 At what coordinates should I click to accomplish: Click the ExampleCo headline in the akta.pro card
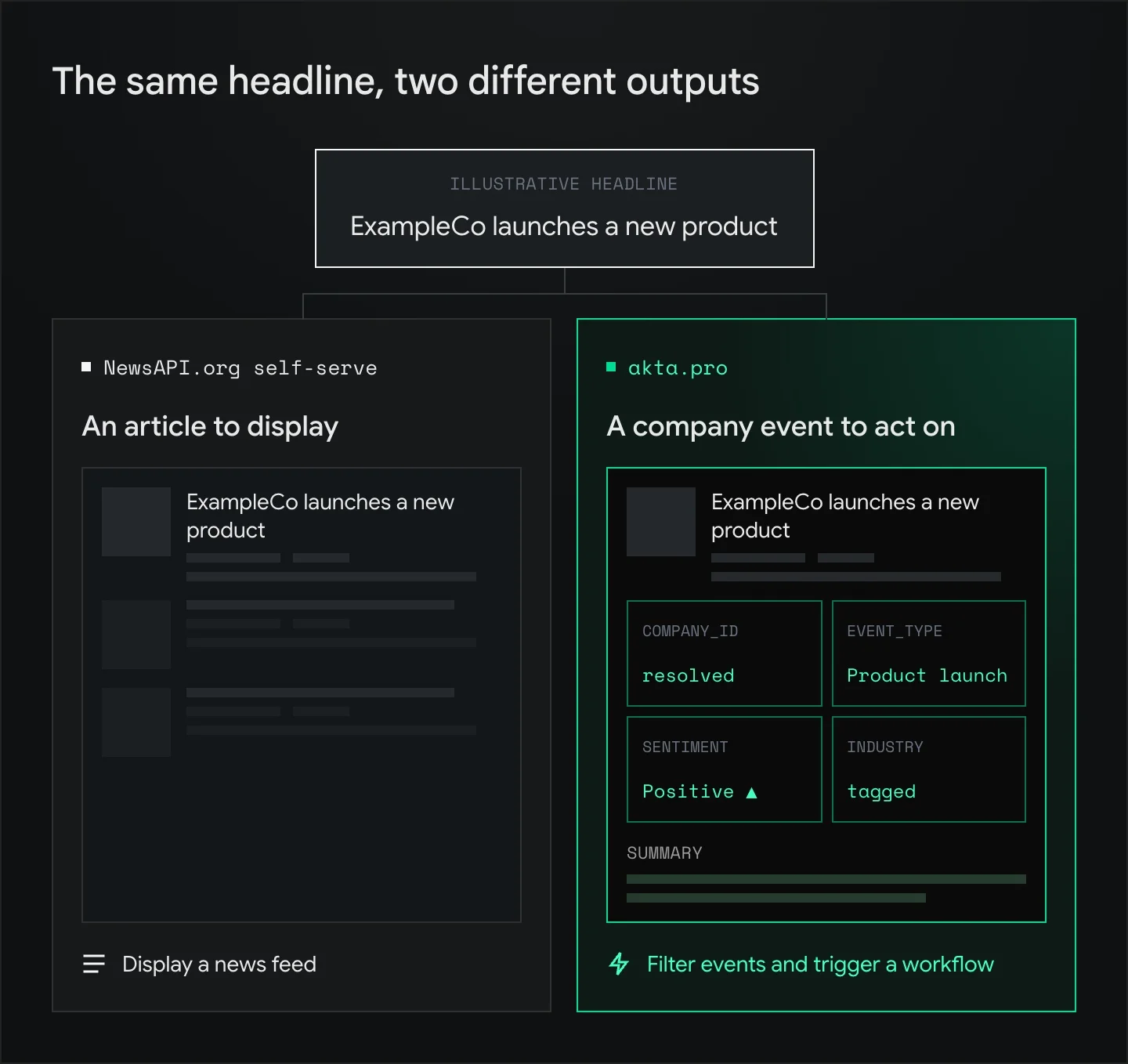point(845,516)
